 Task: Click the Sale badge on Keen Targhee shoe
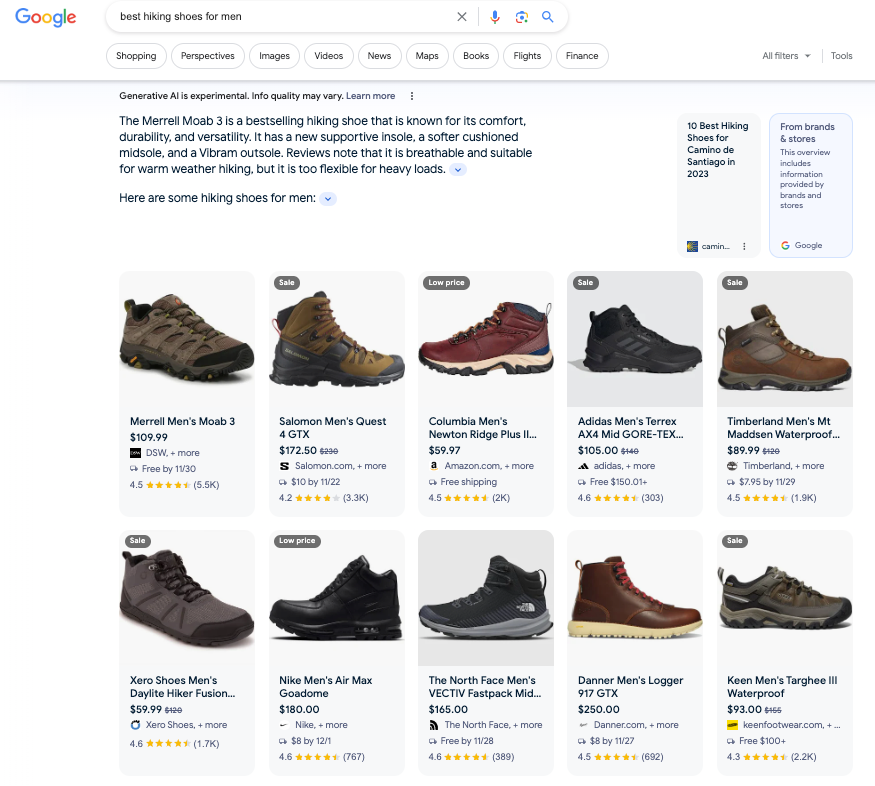[x=734, y=541]
